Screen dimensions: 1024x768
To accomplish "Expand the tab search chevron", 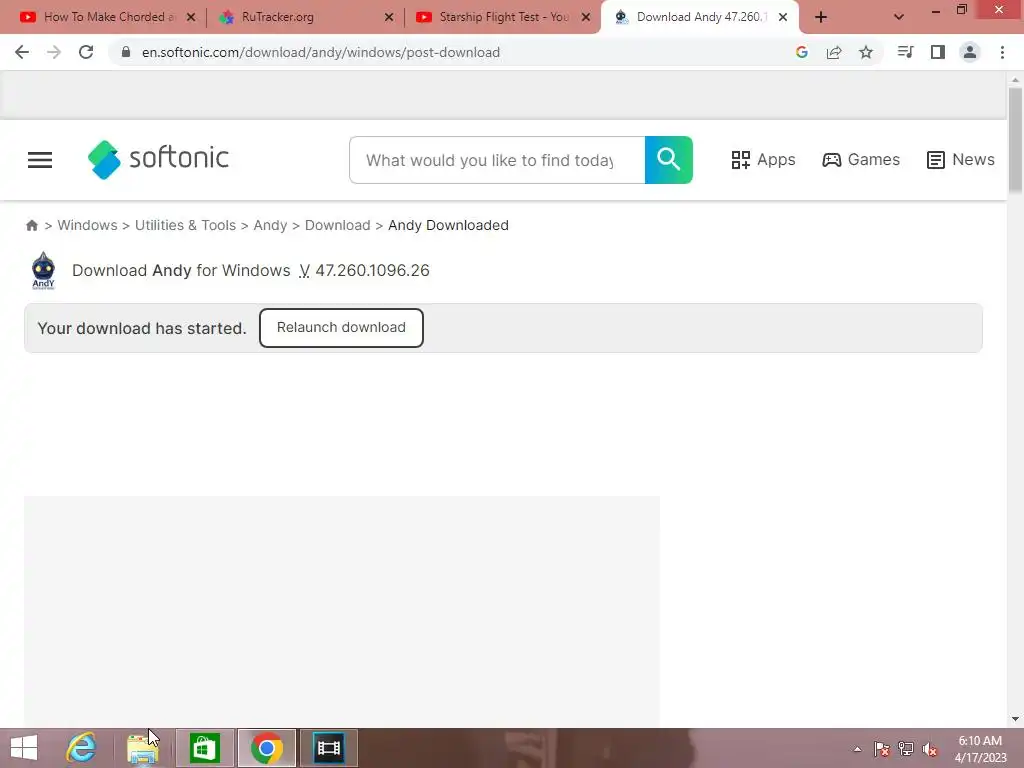I will click(899, 17).
